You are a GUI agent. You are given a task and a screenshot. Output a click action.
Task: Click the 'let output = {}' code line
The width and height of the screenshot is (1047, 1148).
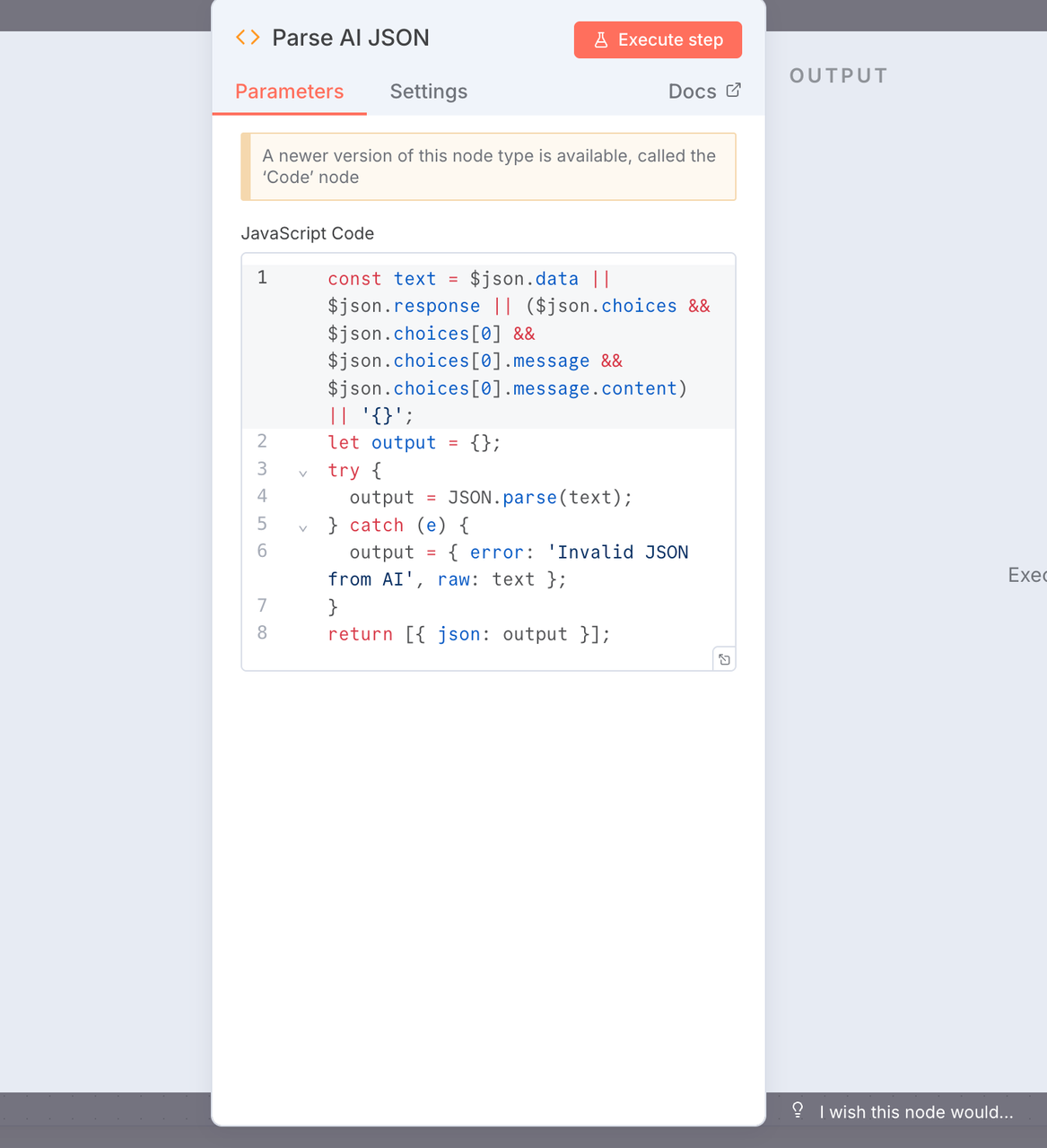414,443
